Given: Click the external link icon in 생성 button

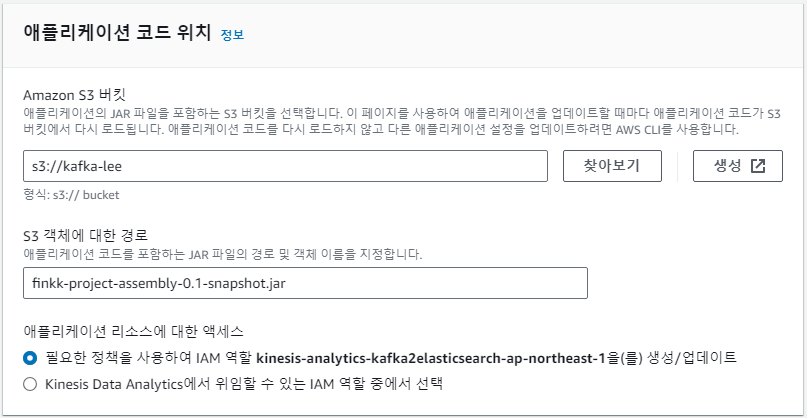Looking at the screenshot, I should pos(758,166).
